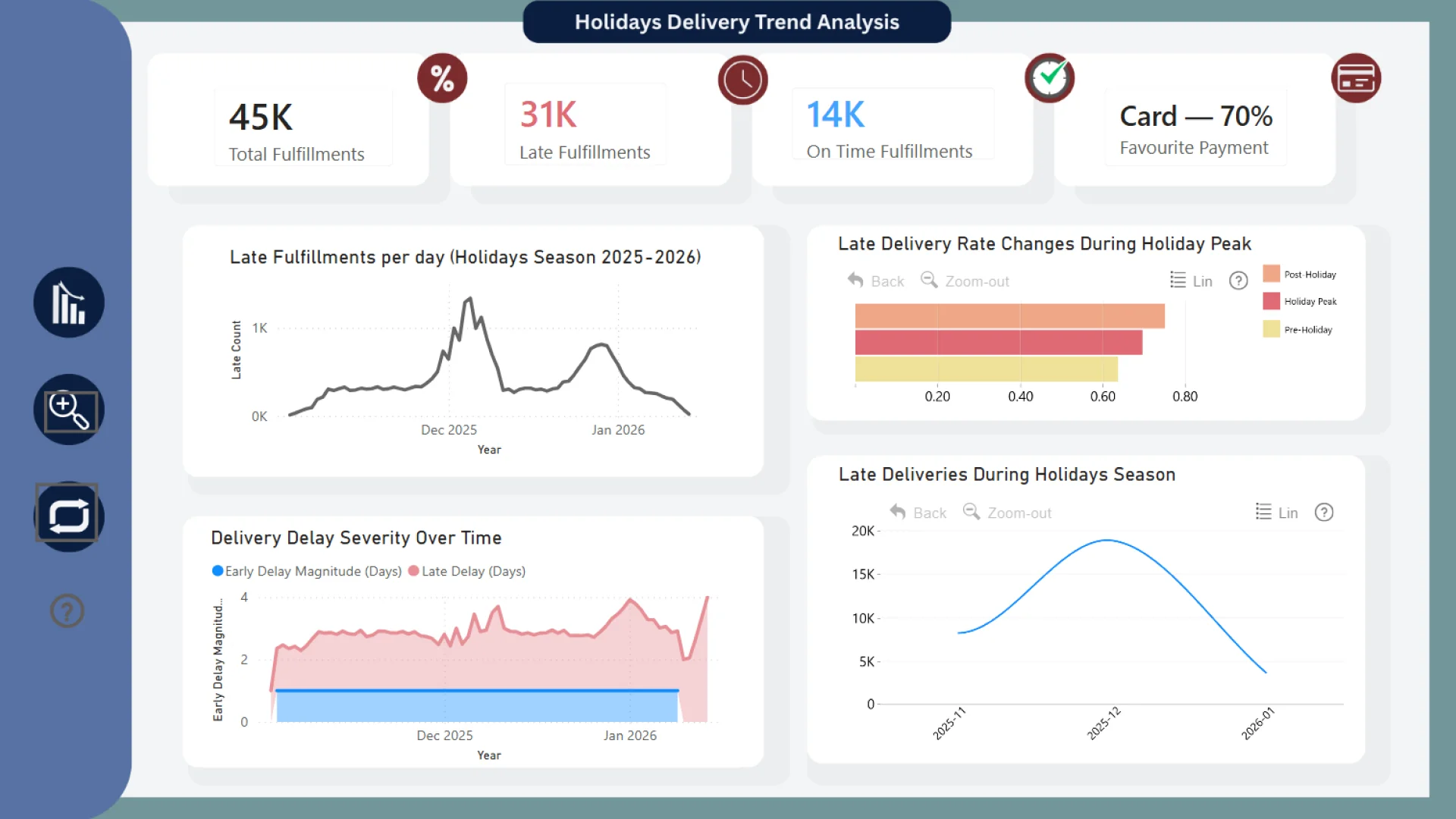Click the help icon on Late Delivery Rate chart

[x=1238, y=281]
